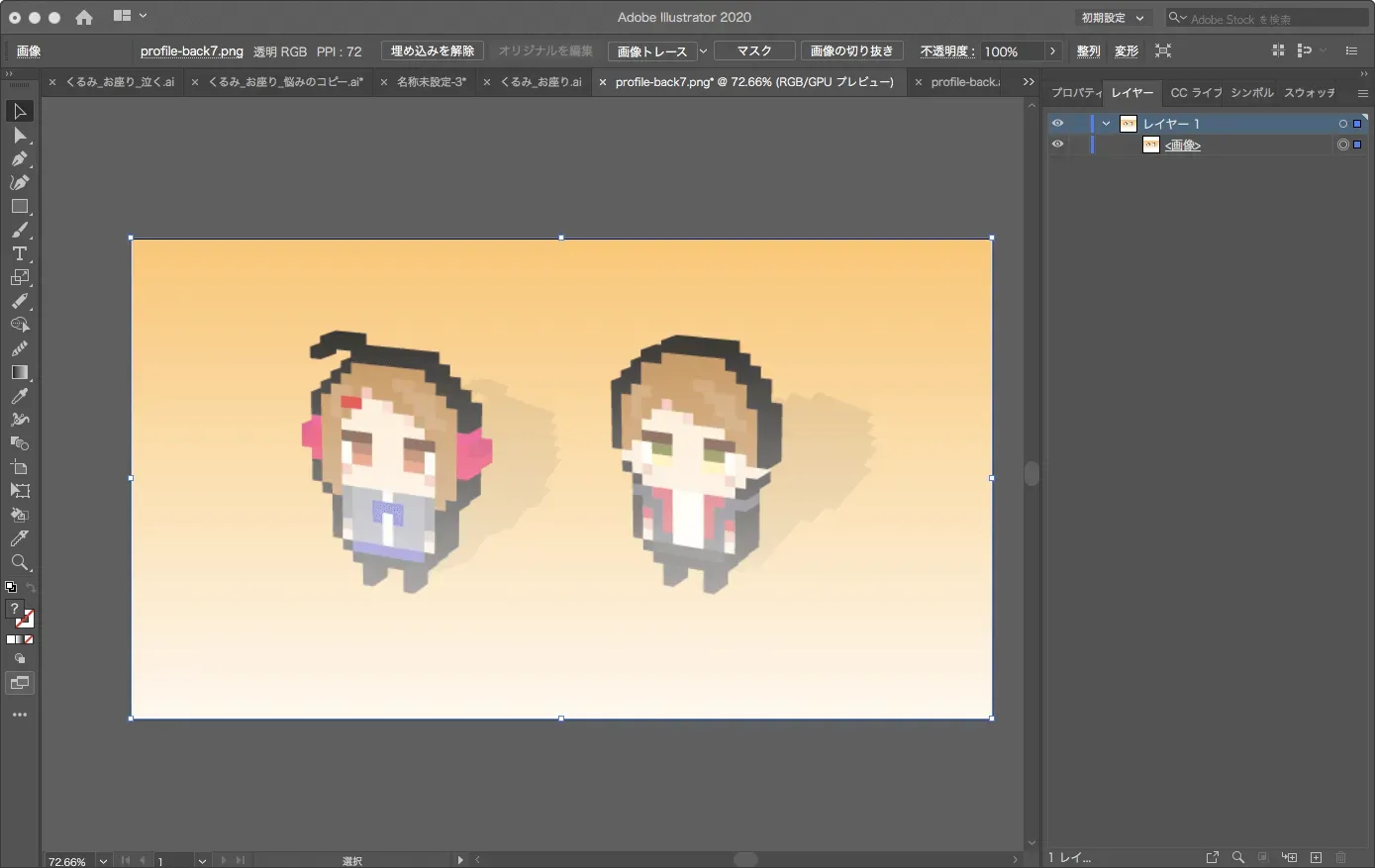
Task: Set drawing mode below color swatches
Action: tap(19, 659)
